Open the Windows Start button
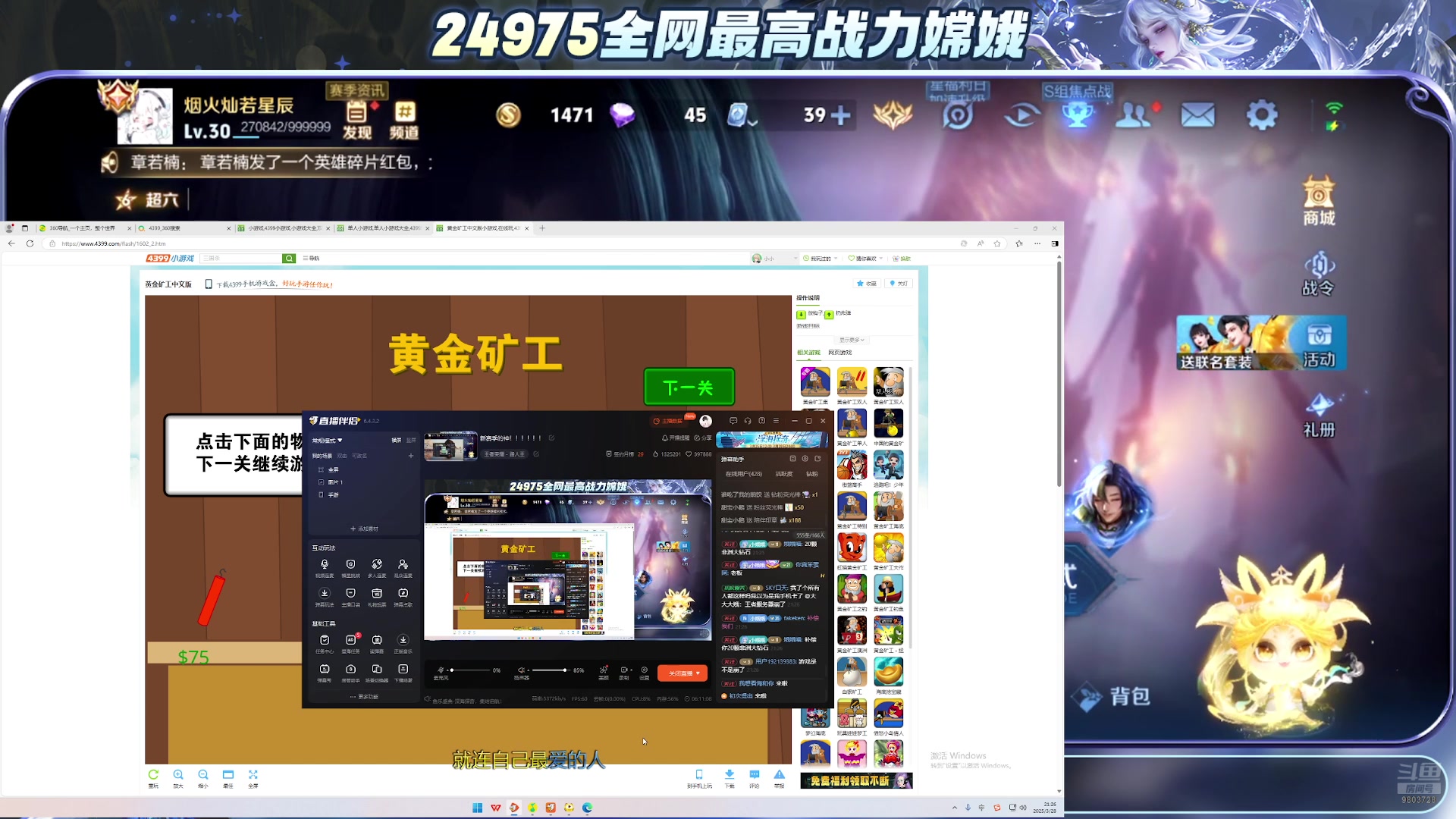The height and width of the screenshot is (819, 1456). (x=478, y=808)
